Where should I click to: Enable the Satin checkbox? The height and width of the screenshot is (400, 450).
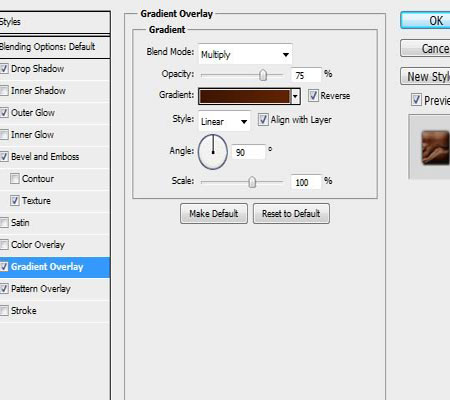pyautogui.click(x=4, y=223)
